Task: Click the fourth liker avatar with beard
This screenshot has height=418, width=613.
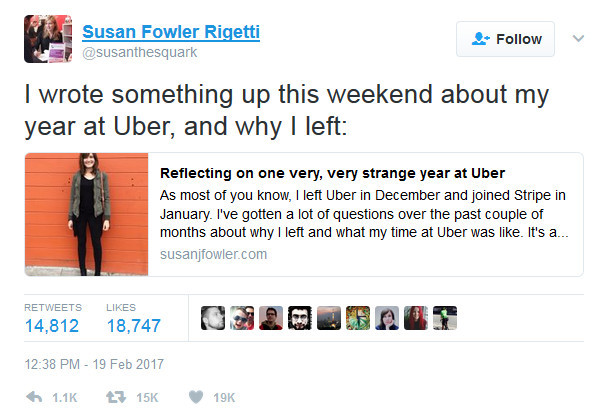Action: click(300, 318)
